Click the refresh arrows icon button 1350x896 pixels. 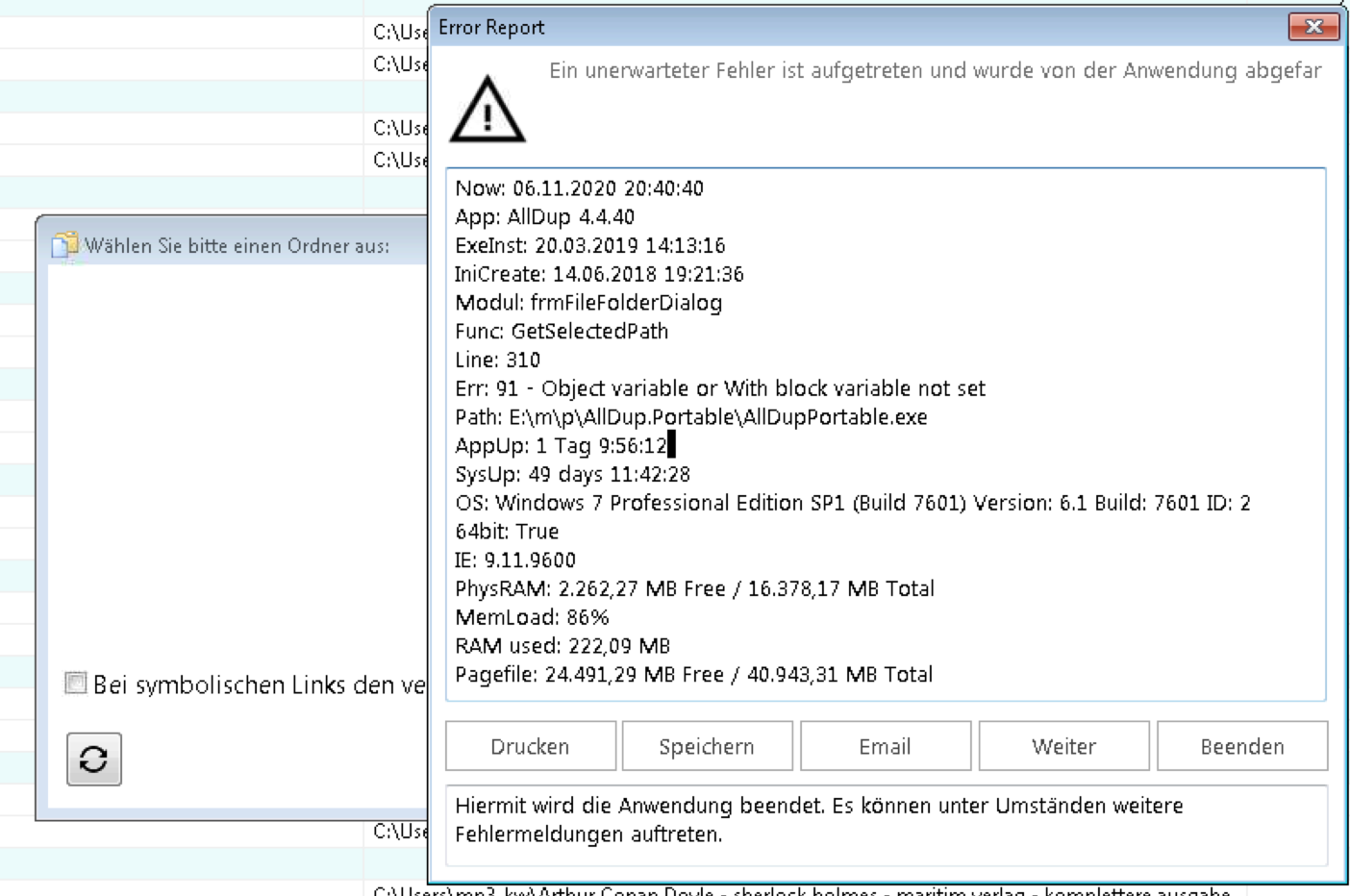[x=93, y=759]
